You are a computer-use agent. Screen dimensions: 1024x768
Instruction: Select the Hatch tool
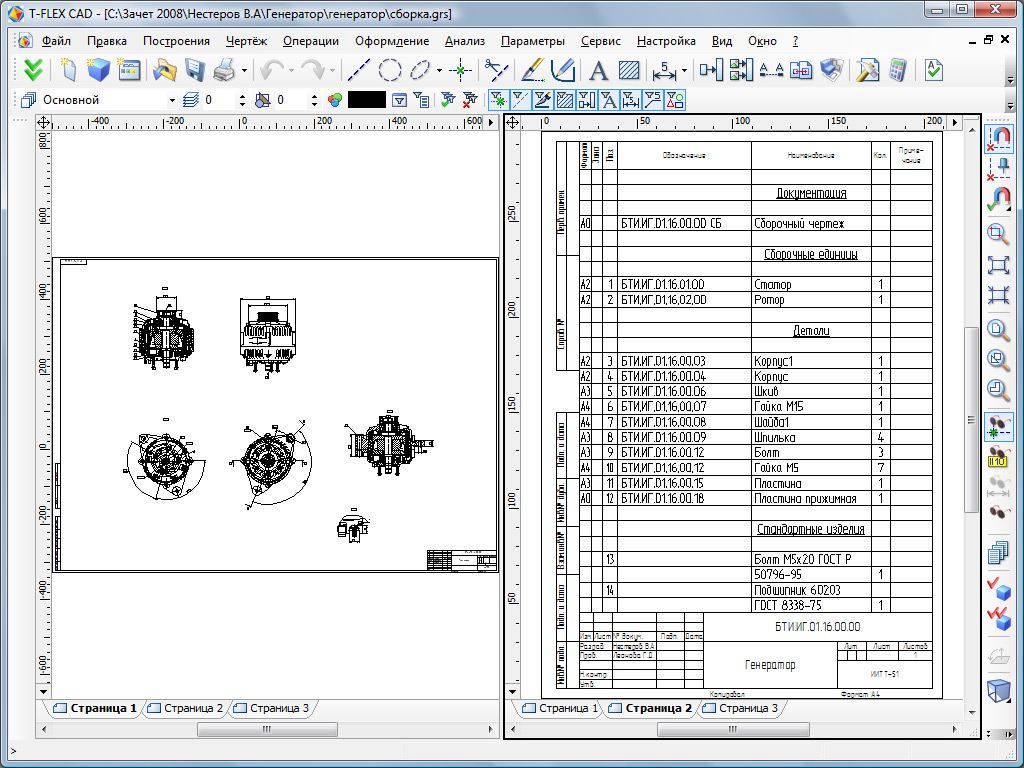[629, 70]
